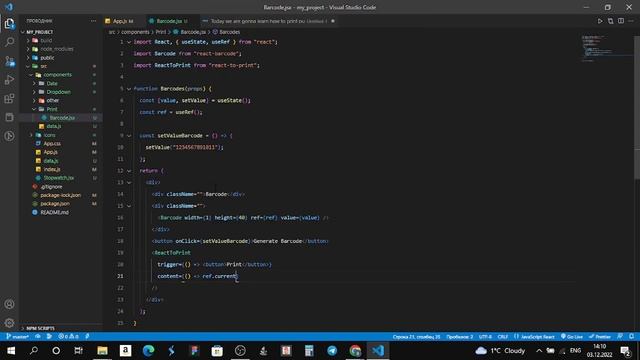Click the UTF-8 encoding status item

(x=485, y=337)
